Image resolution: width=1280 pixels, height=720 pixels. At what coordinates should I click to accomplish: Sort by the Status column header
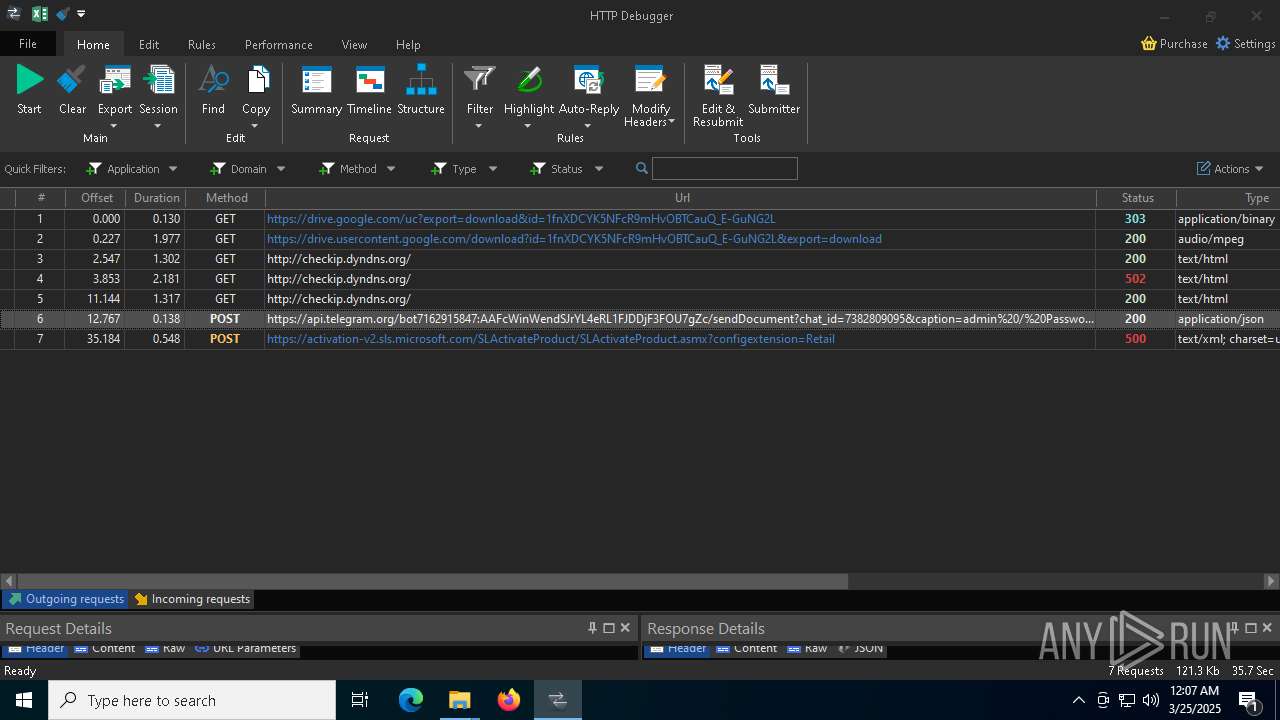click(1137, 198)
